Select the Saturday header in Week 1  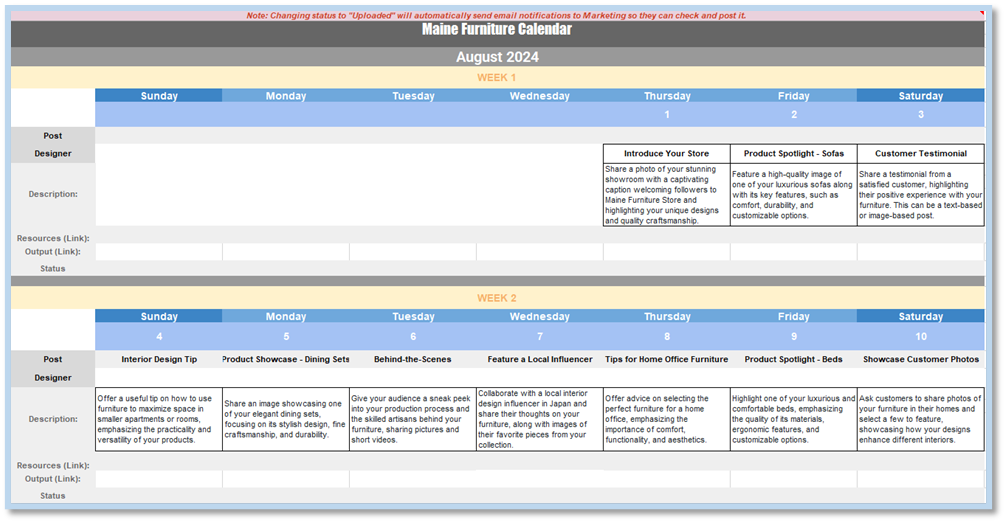(920, 96)
